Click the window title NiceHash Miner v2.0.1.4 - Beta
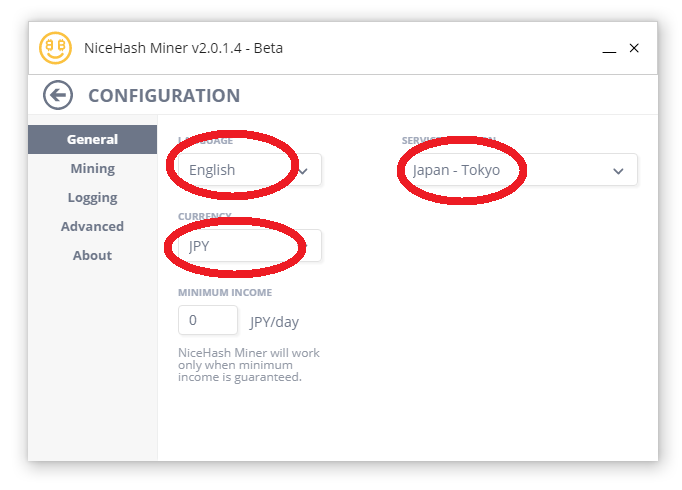Screen dimensions: 682x490 click(x=183, y=48)
